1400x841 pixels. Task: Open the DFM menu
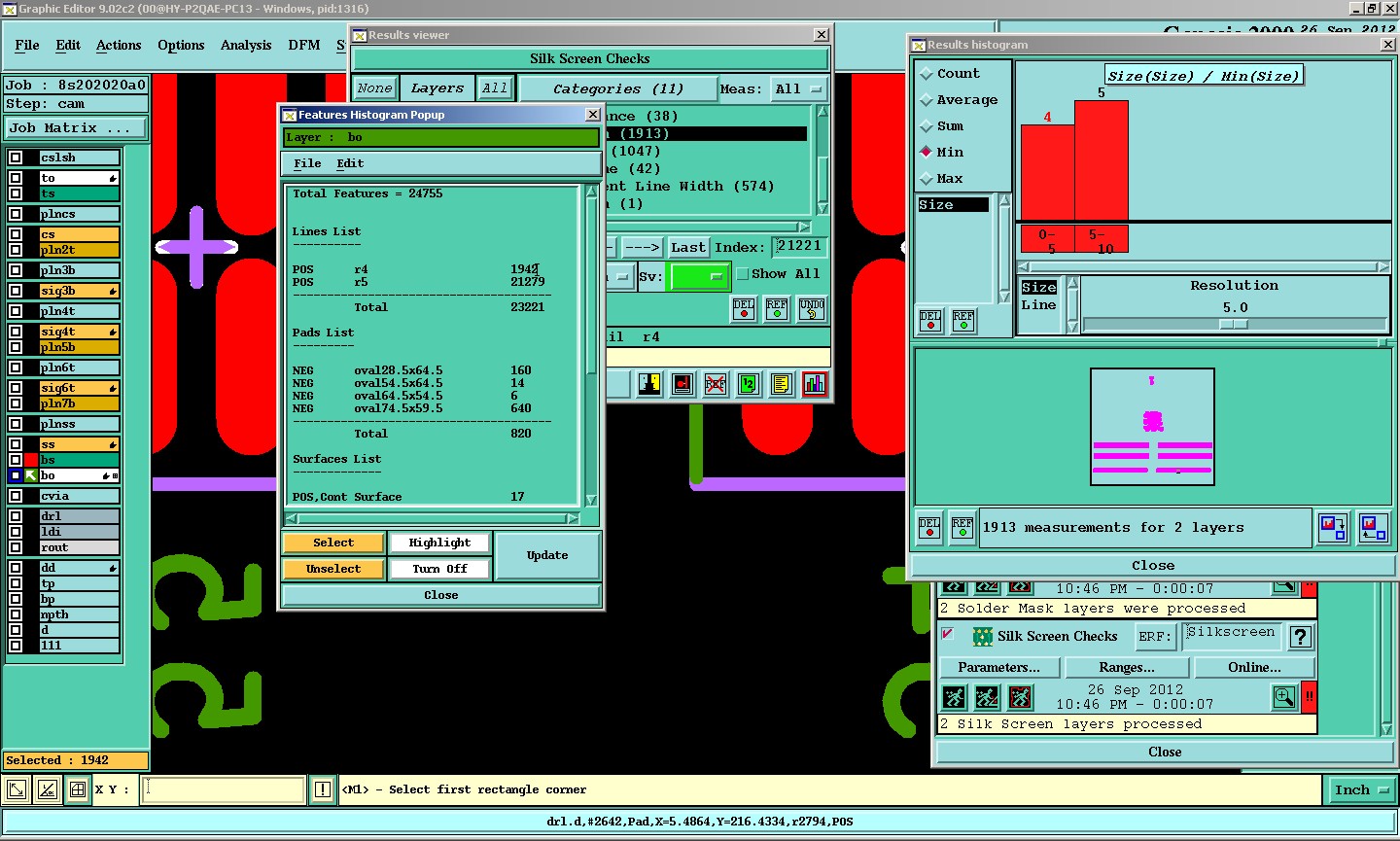click(304, 46)
